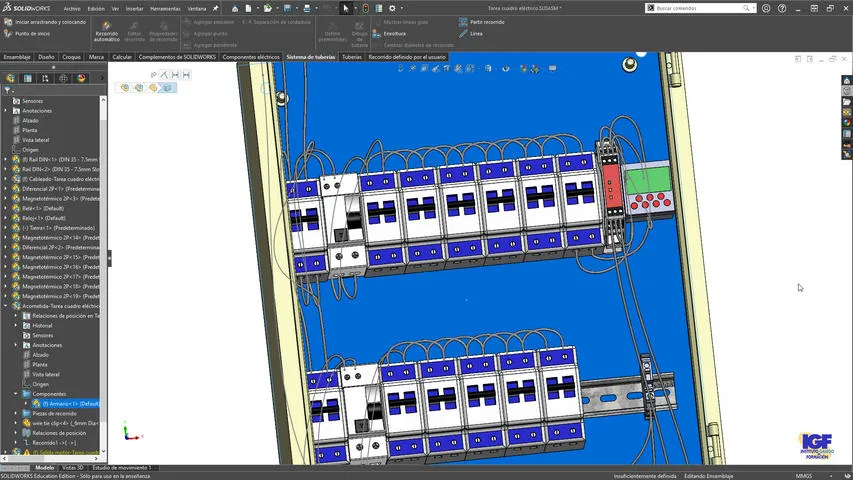Collapse the Componentes folder

point(16,394)
